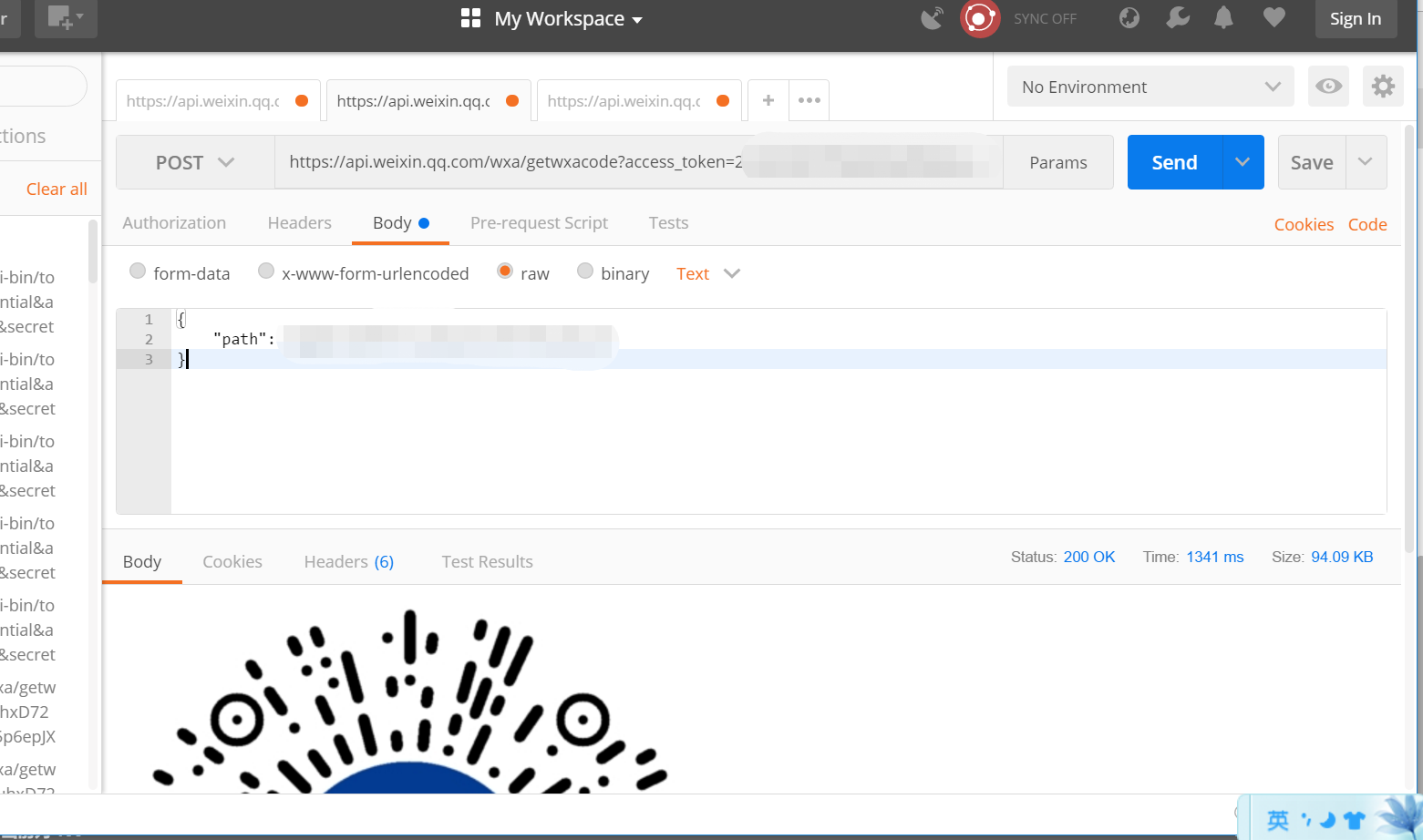This screenshot has height=840, width=1423.
Task: Click the 200 OK status text
Action: 1089,557
